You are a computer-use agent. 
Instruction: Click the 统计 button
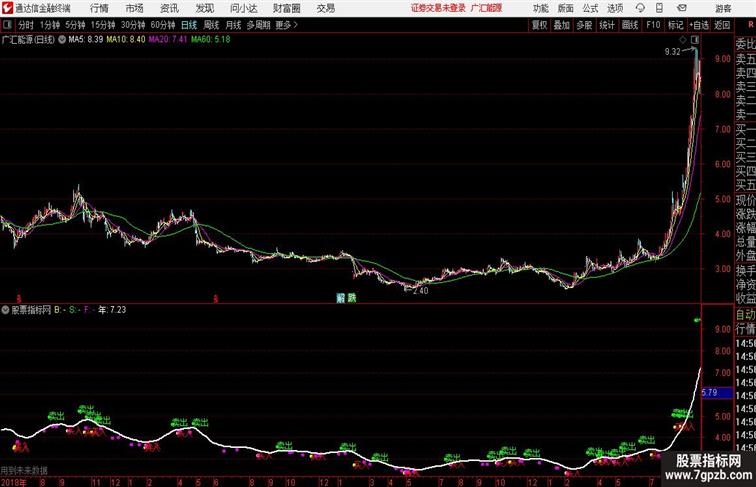tap(607, 25)
